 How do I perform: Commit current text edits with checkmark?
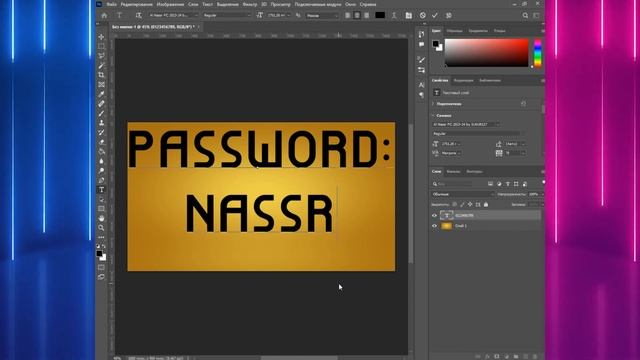point(435,15)
